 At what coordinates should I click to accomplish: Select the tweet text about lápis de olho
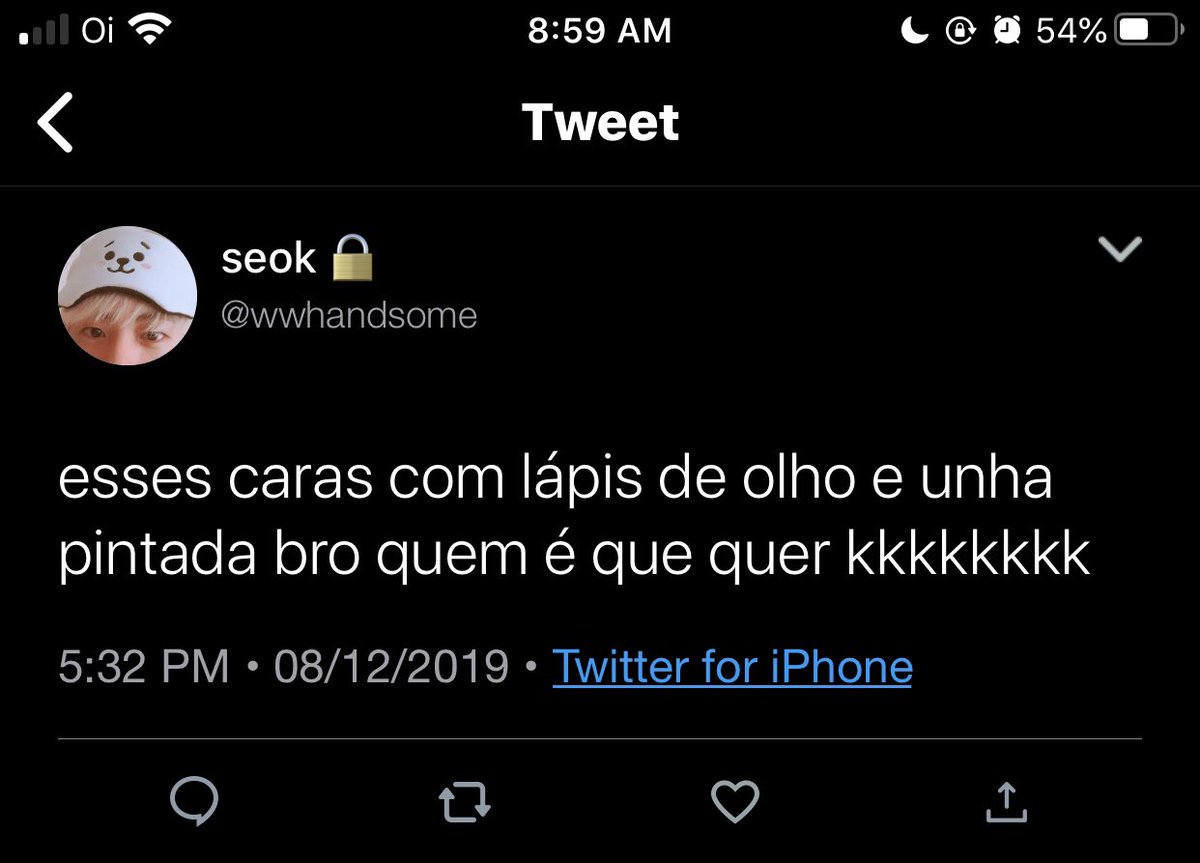(x=573, y=518)
